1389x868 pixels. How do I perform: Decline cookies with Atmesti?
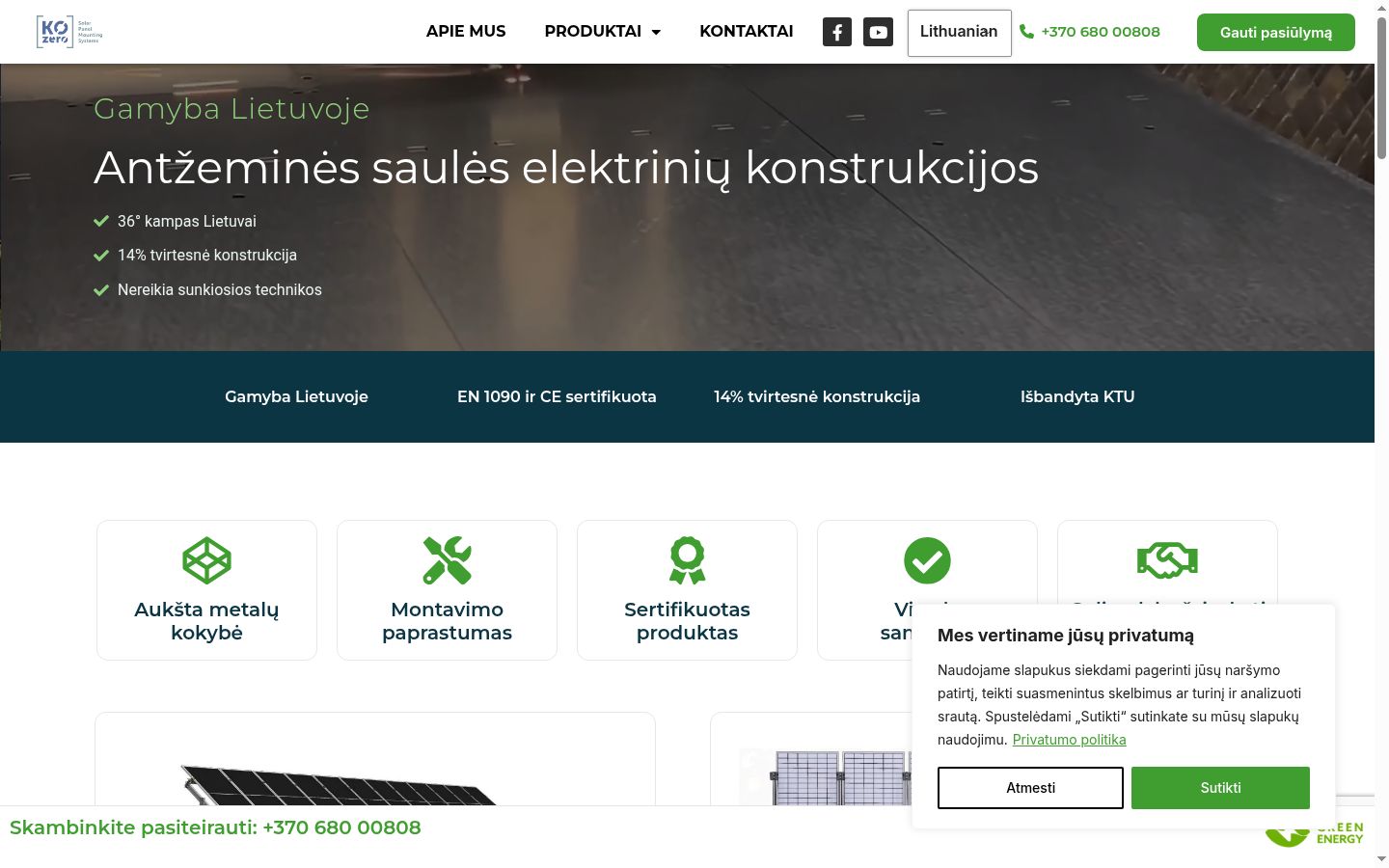pos(1030,788)
